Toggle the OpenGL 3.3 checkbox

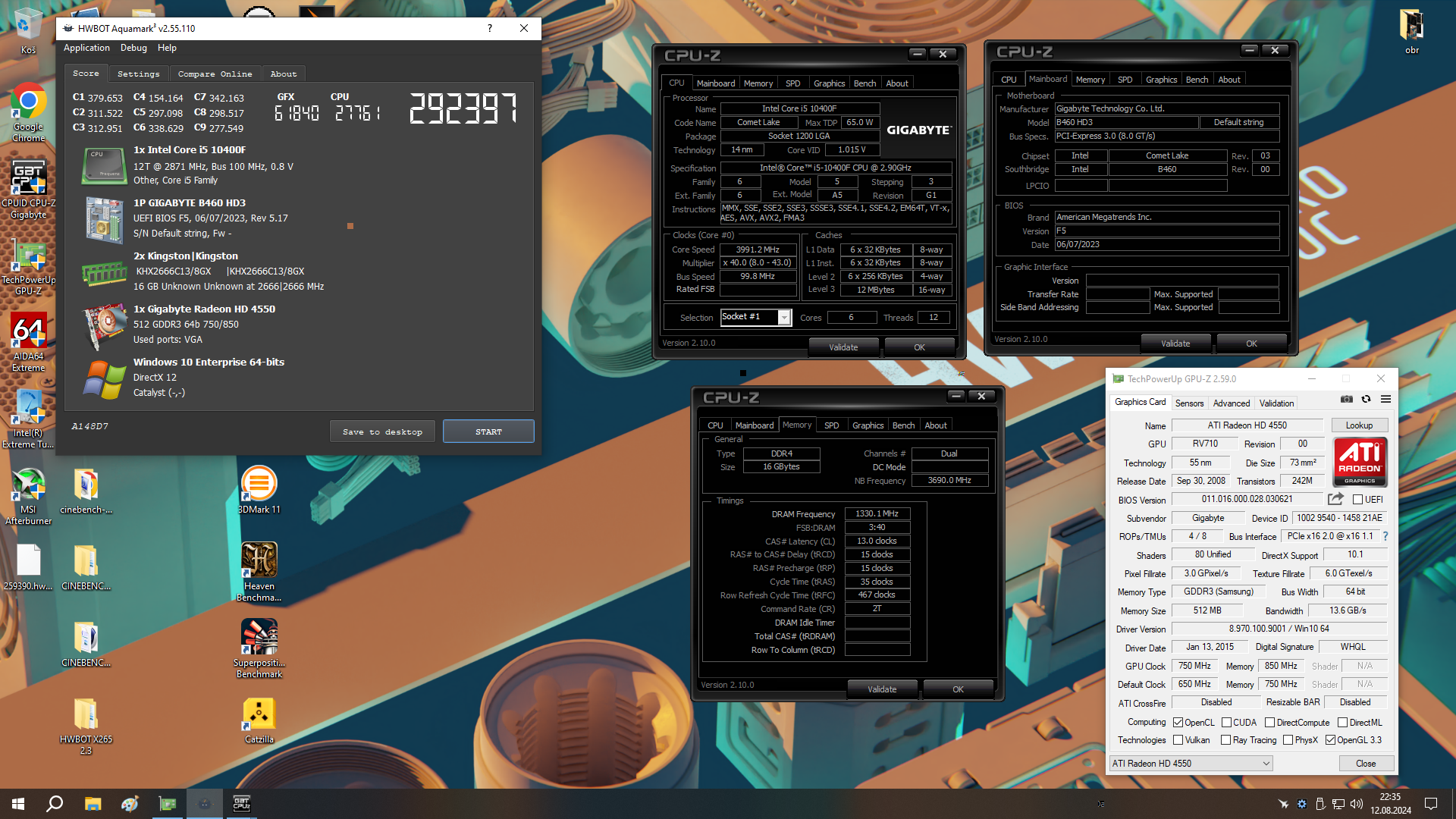pyautogui.click(x=1330, y=740)
